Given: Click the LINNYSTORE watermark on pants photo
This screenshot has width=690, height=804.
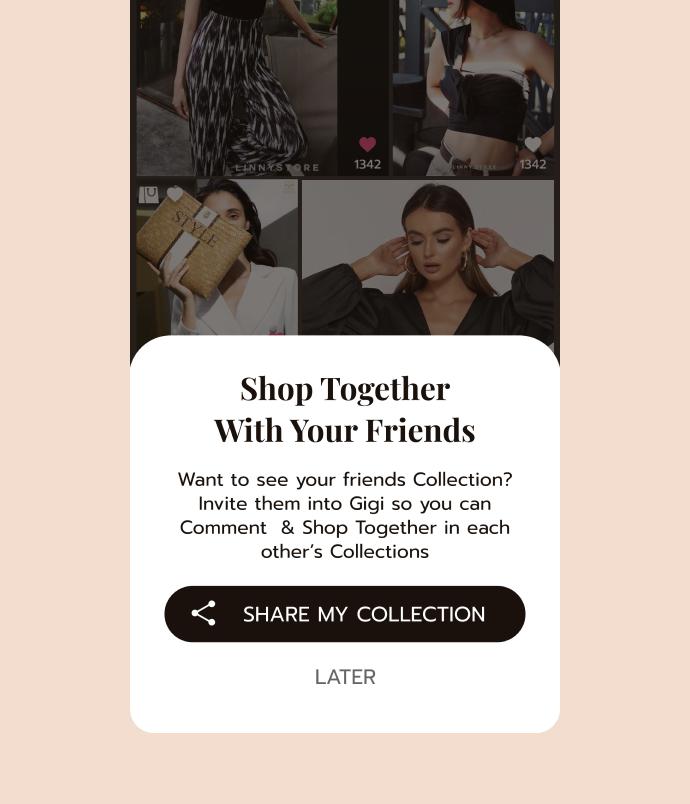Looking at the screenshot, I should click(x=277, y=168).
